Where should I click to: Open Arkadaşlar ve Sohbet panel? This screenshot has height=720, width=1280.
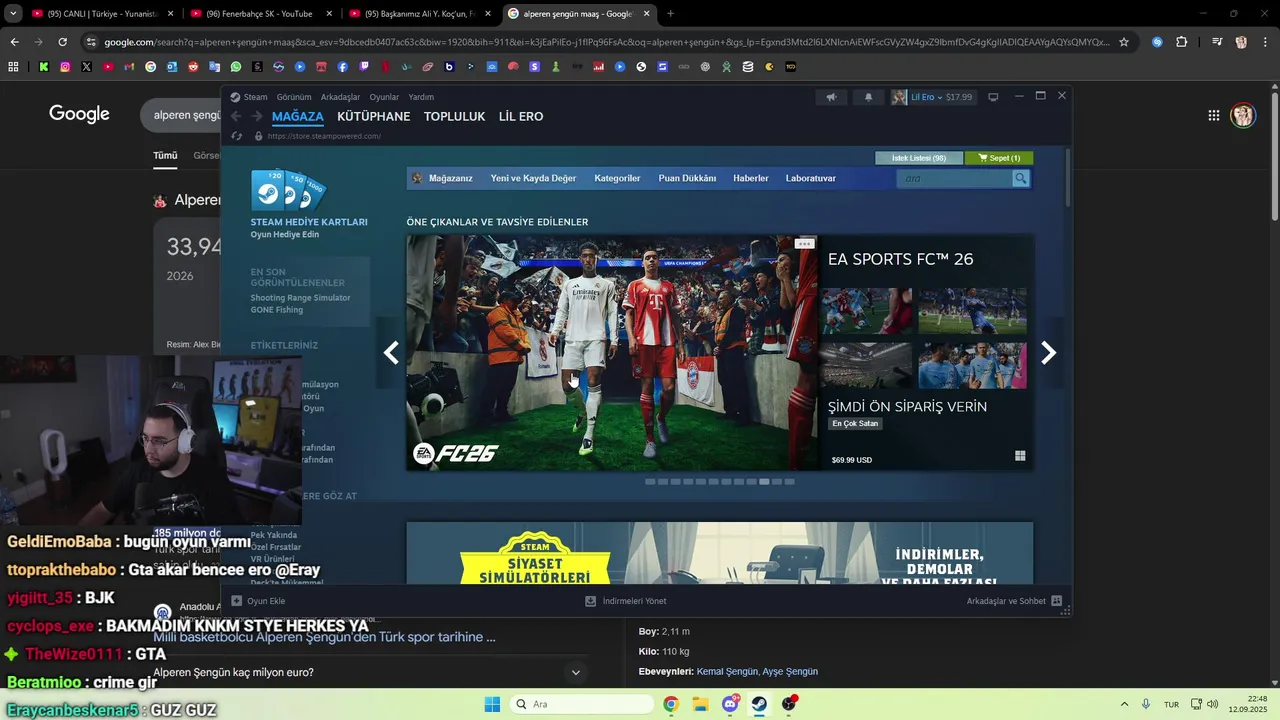(x=1015, y=601)
